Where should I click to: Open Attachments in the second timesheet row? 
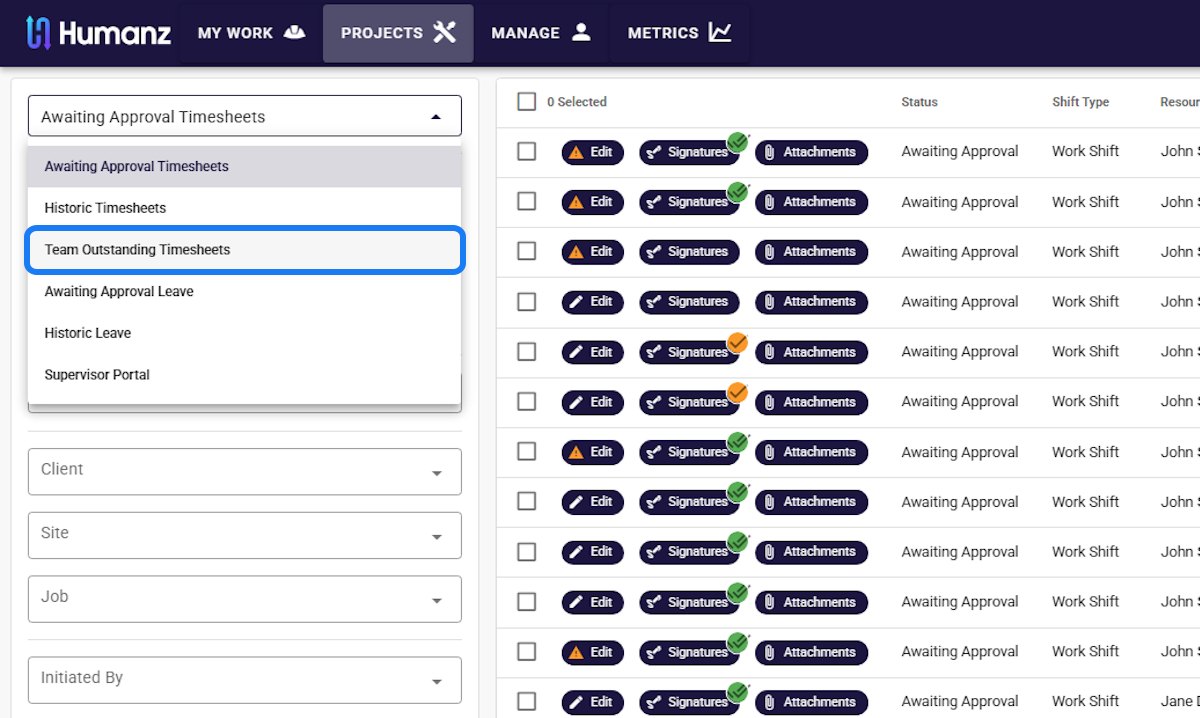click(x=811, y=202)
